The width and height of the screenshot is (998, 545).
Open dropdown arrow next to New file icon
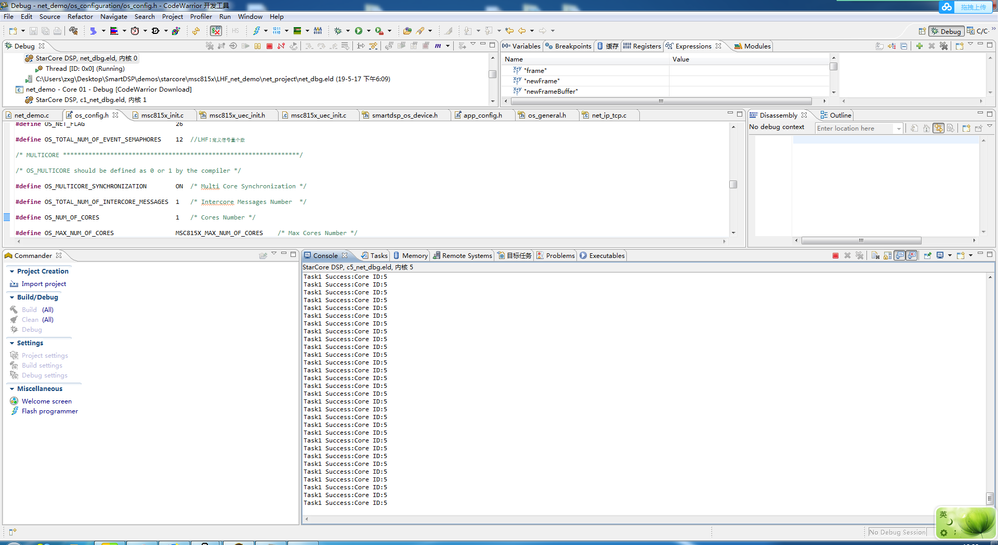[23, 31]
